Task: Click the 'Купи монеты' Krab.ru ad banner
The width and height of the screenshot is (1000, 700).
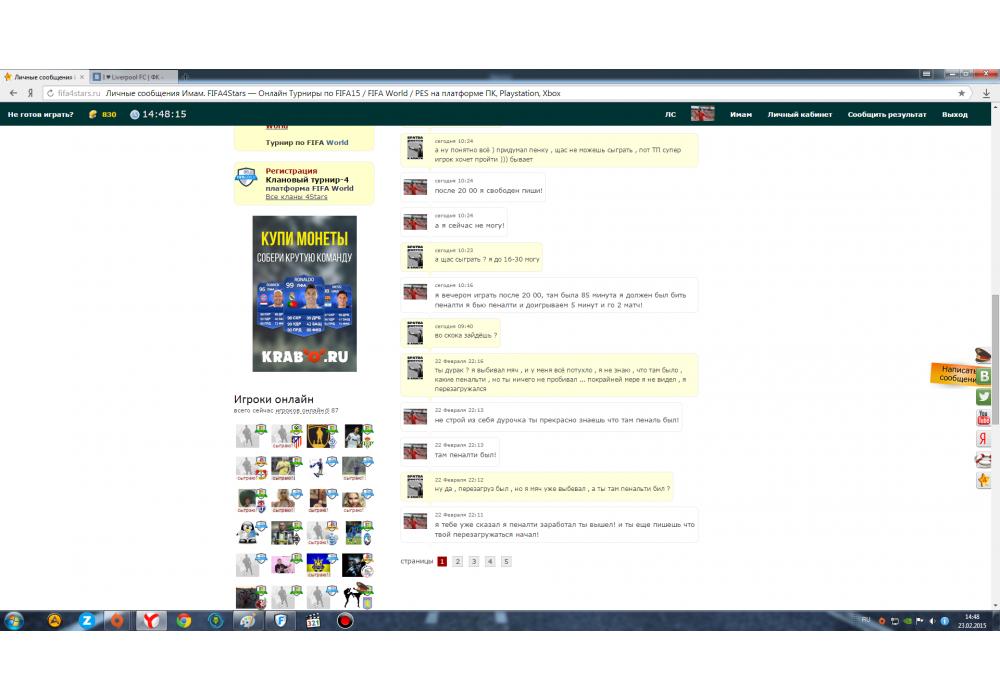Action: [304, 294]
